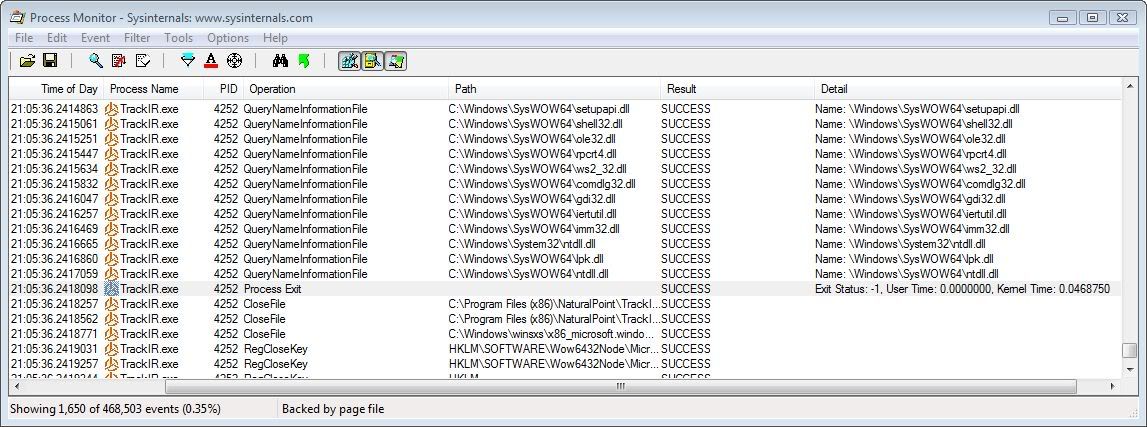Open the Filter funnel icon
The image size is (1147, 427).
pyautogui.click(x=188, y=61)
